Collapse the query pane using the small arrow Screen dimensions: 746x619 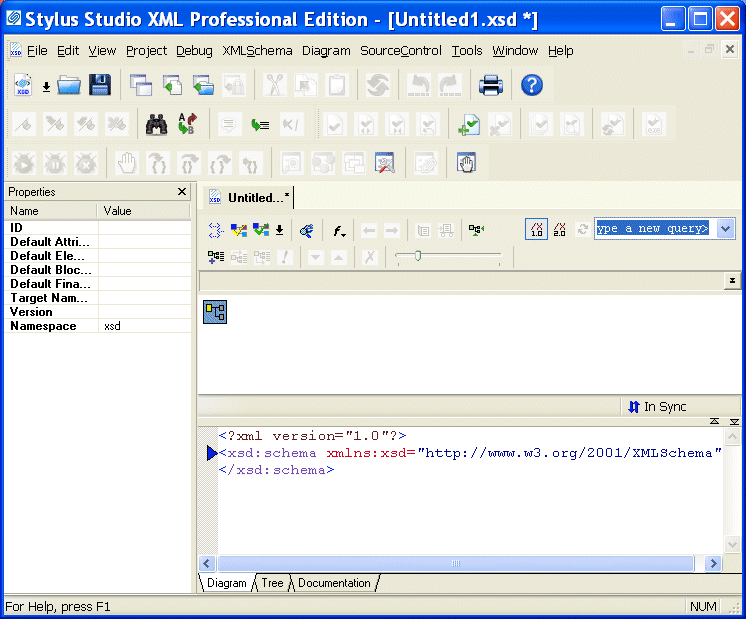pyautogui.click(x=732, y=281)
